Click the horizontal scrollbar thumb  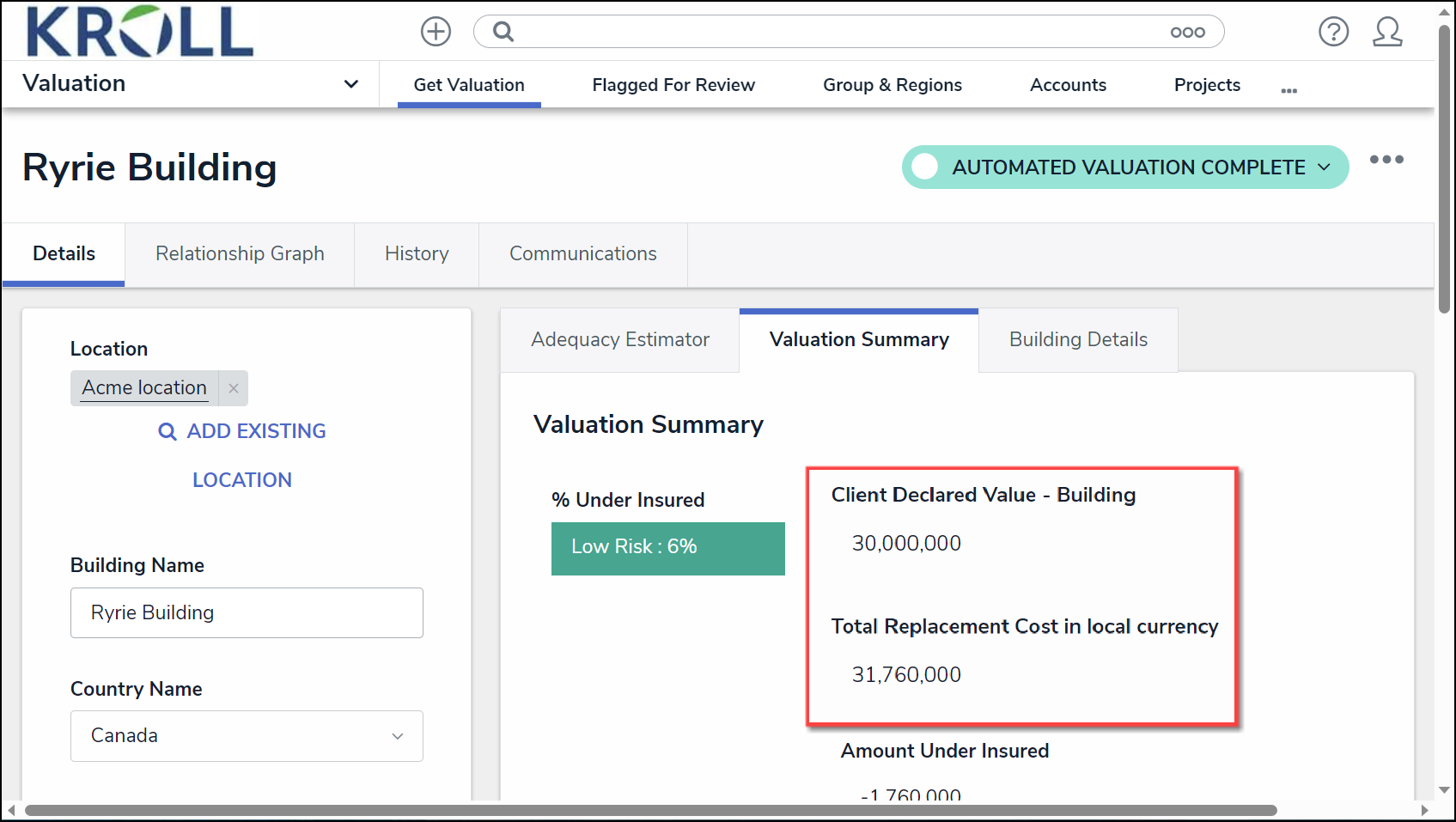[x=651, y=810]
